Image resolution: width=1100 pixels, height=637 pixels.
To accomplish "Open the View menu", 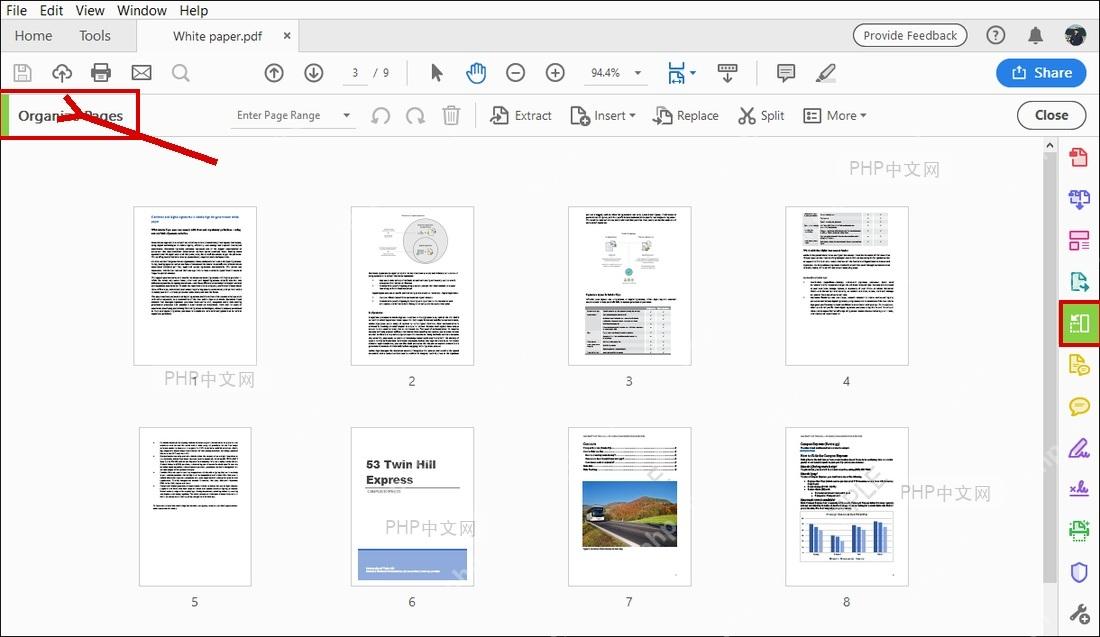I will pyautogui.click(x=90, y=11).
